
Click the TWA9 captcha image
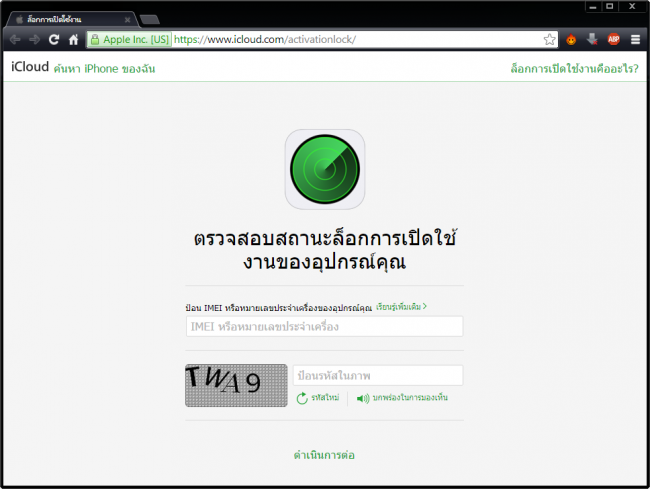coord(236,385)
